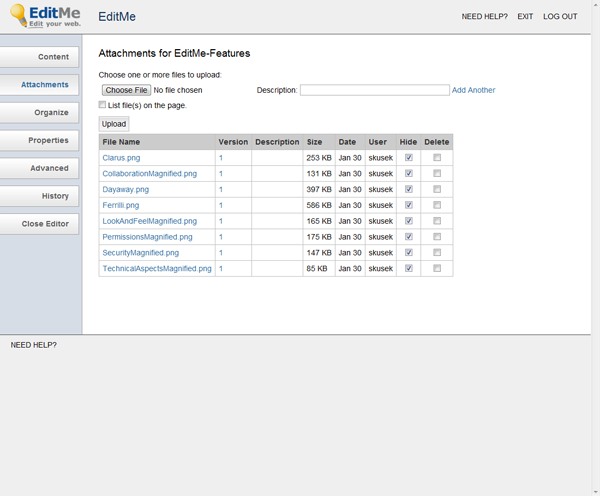600x496 pixels.
Task: Click version 1 link for Ferrilli.png
Action: coord(221,205)
